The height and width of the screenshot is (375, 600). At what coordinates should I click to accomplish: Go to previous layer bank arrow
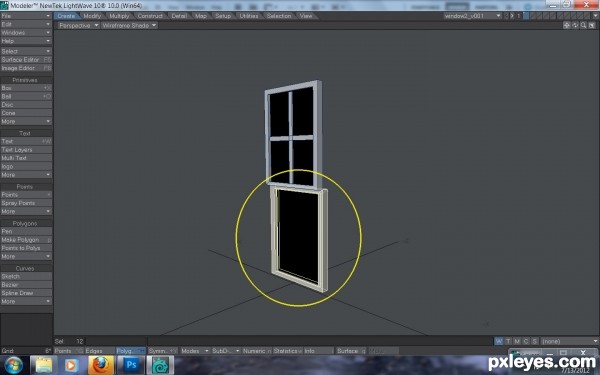[506, 16]
